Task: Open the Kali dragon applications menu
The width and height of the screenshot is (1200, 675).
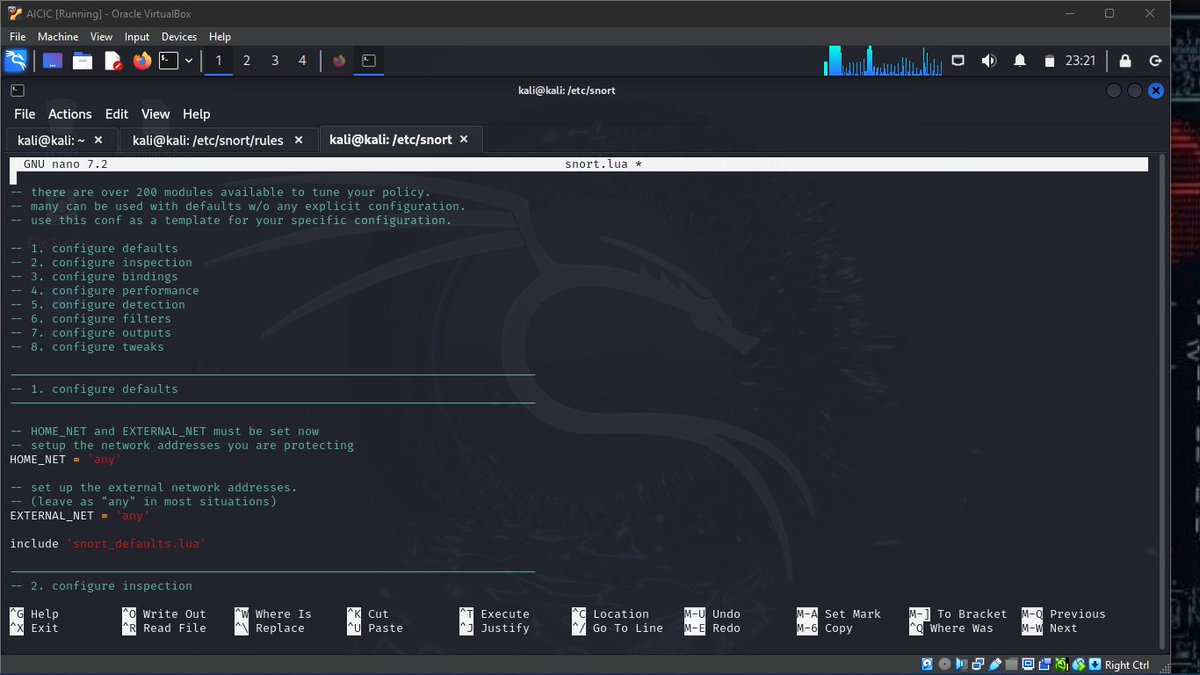Action: (16, 61)
